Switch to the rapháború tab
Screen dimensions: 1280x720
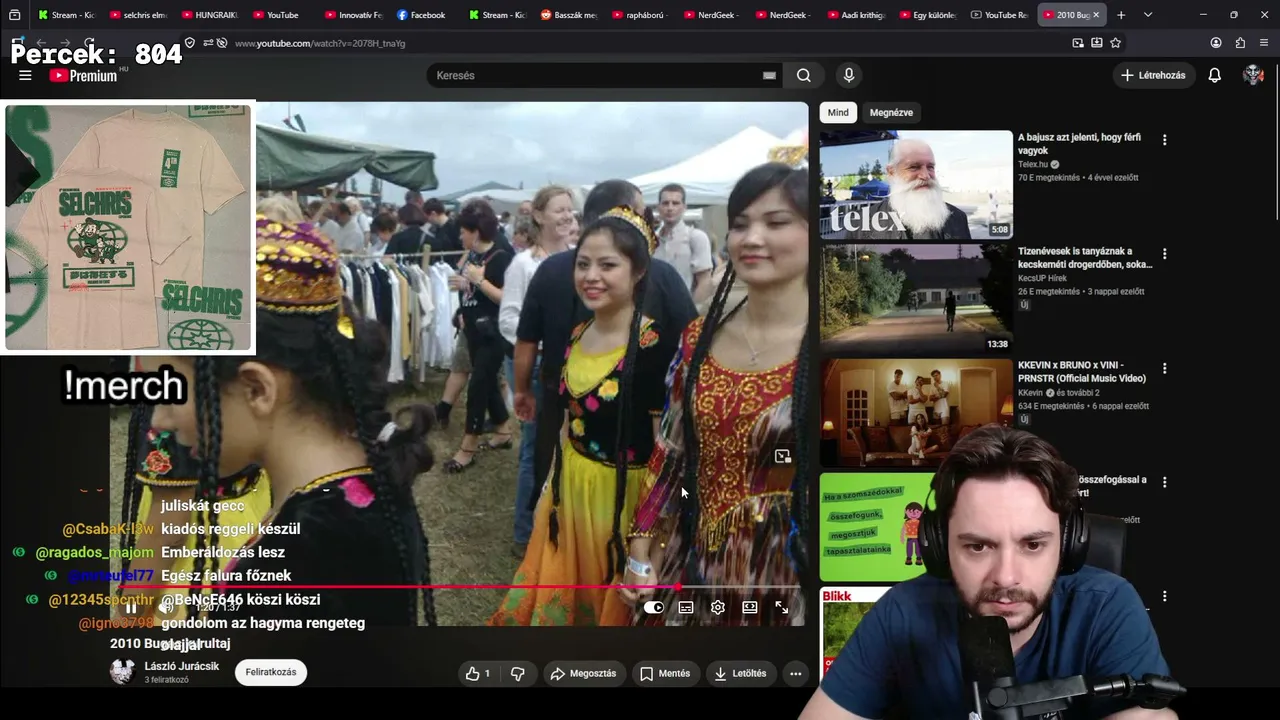click(642, 15)
